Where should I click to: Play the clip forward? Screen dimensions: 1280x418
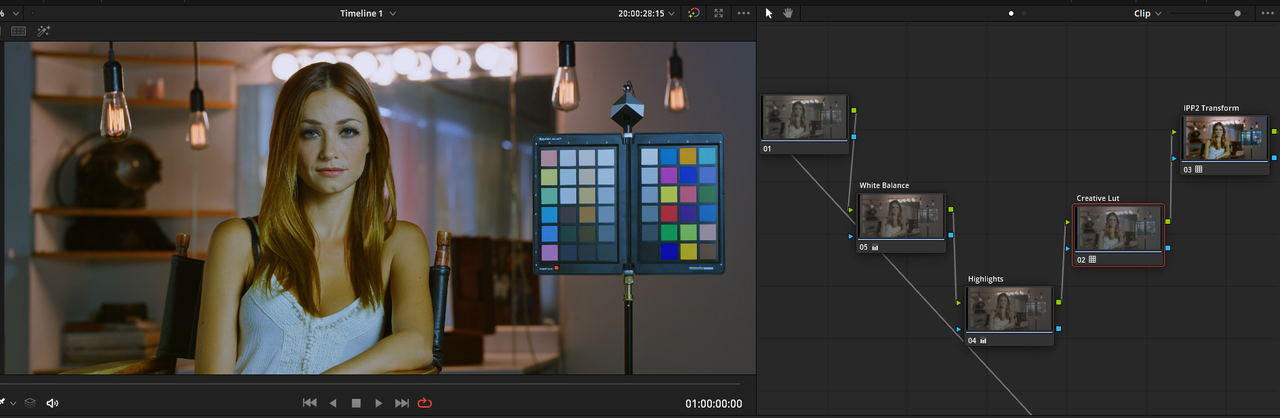tap(378, 403)
